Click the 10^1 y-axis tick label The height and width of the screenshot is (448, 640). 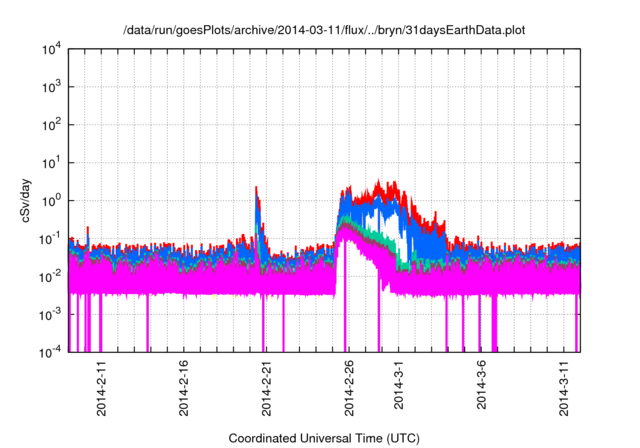click(50, 163)
